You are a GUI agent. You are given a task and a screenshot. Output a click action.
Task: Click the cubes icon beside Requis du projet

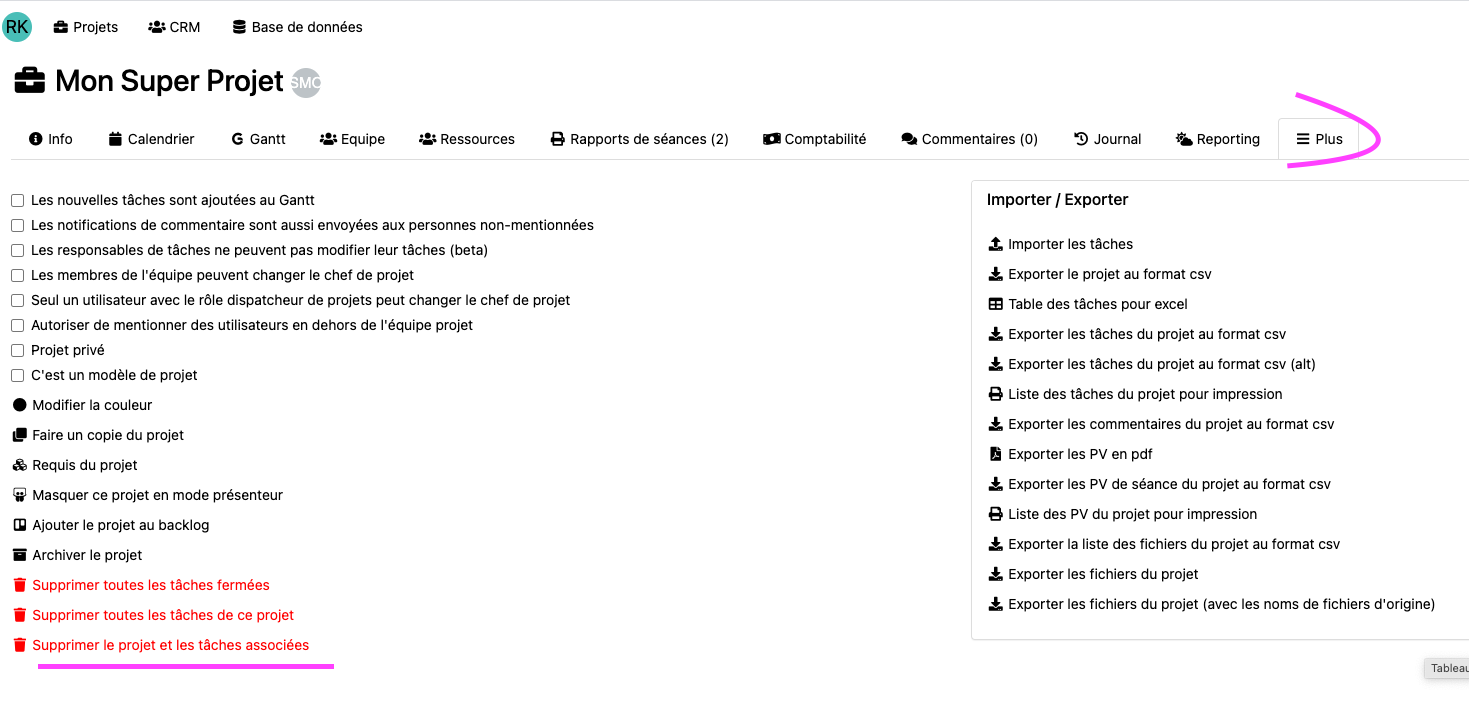click(19, 465)
